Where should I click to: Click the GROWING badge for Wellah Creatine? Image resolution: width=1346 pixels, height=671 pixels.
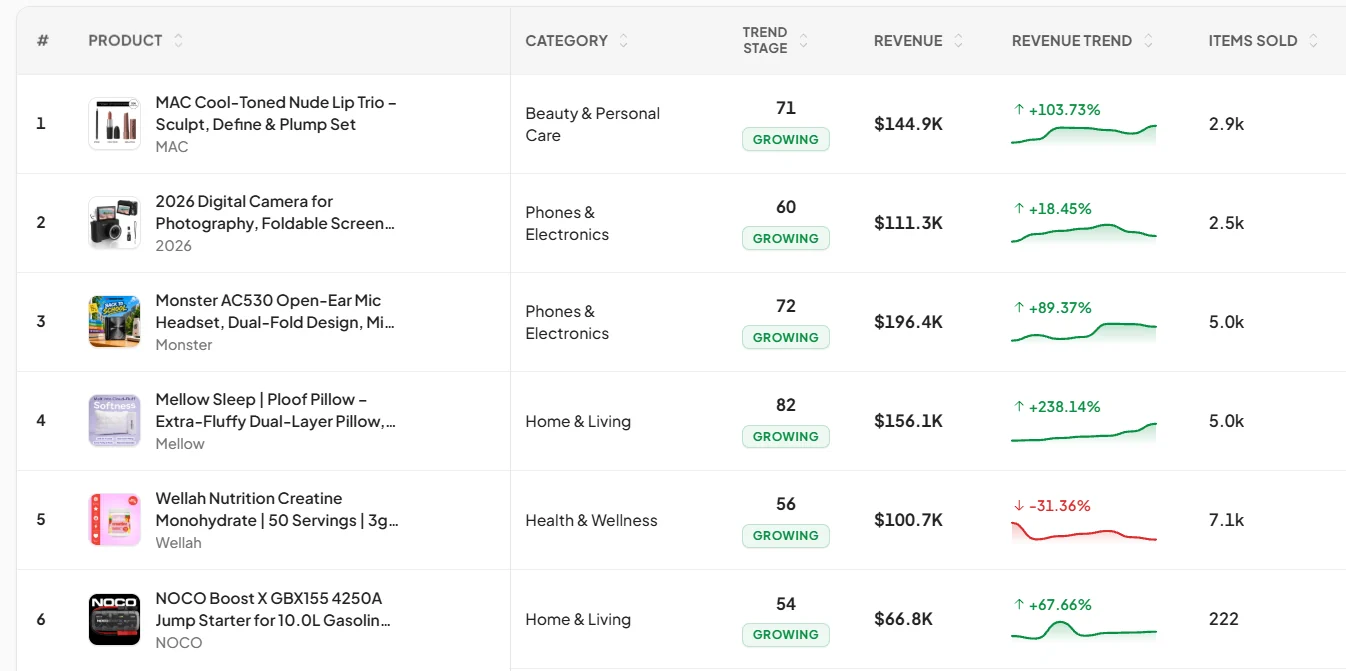tap(786, 535)
